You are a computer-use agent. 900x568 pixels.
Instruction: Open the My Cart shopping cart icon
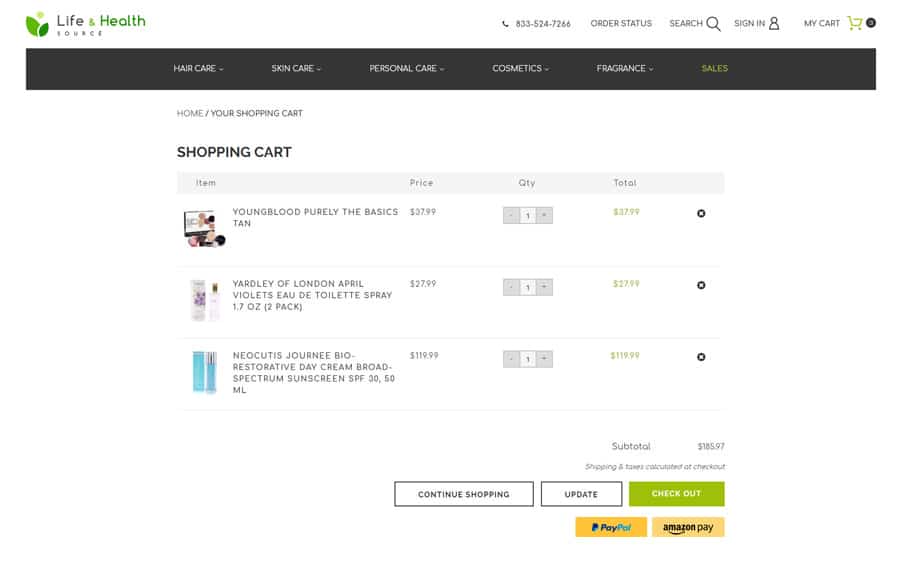pos(855,23)
